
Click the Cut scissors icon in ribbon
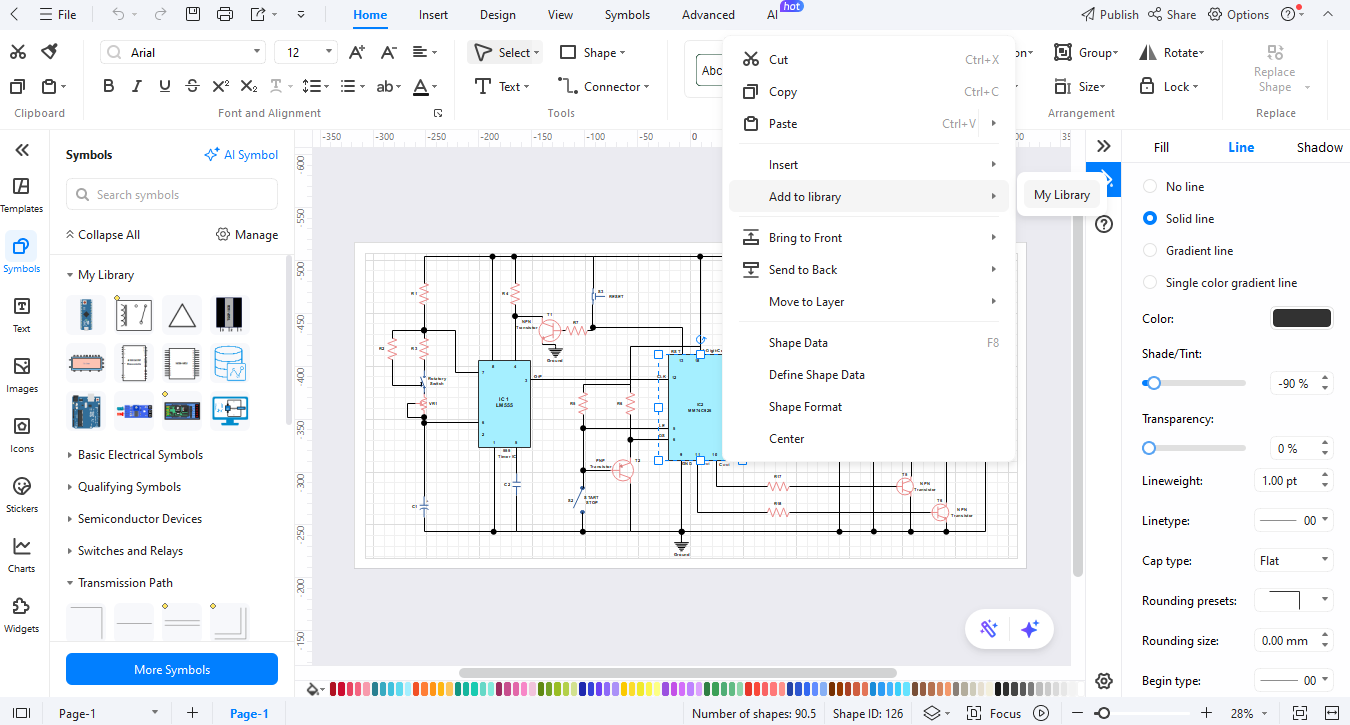click(18, 52)
